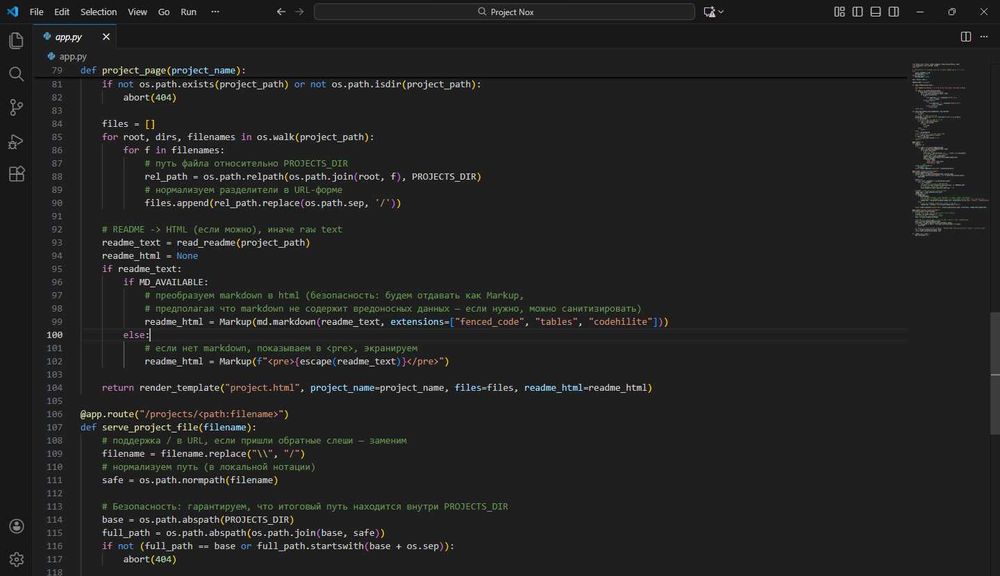Open the editor More Actions ellipsis menu

tap(985, 36)
